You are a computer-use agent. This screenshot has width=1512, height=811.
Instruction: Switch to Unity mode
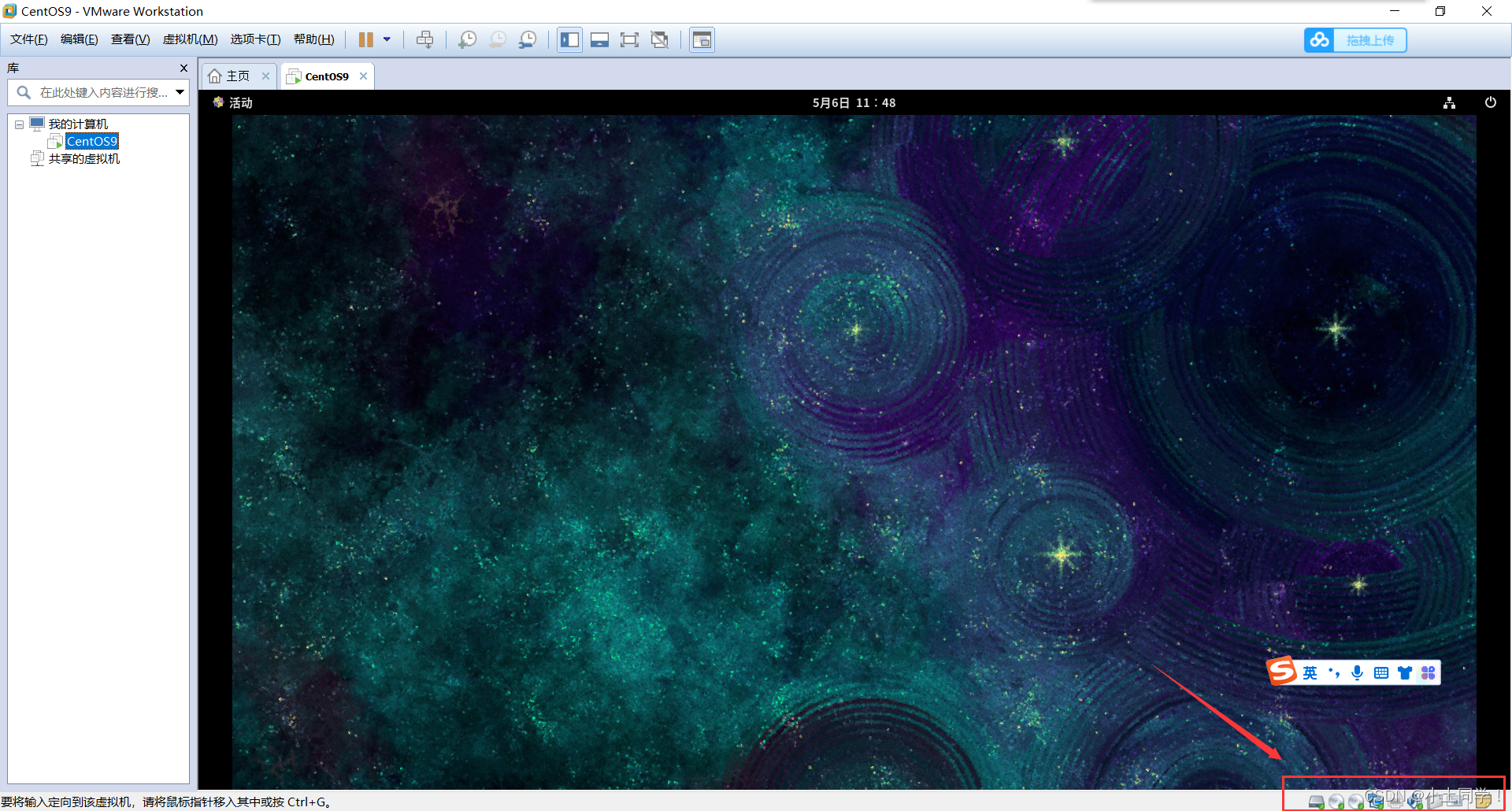click(x=660, y=40)
